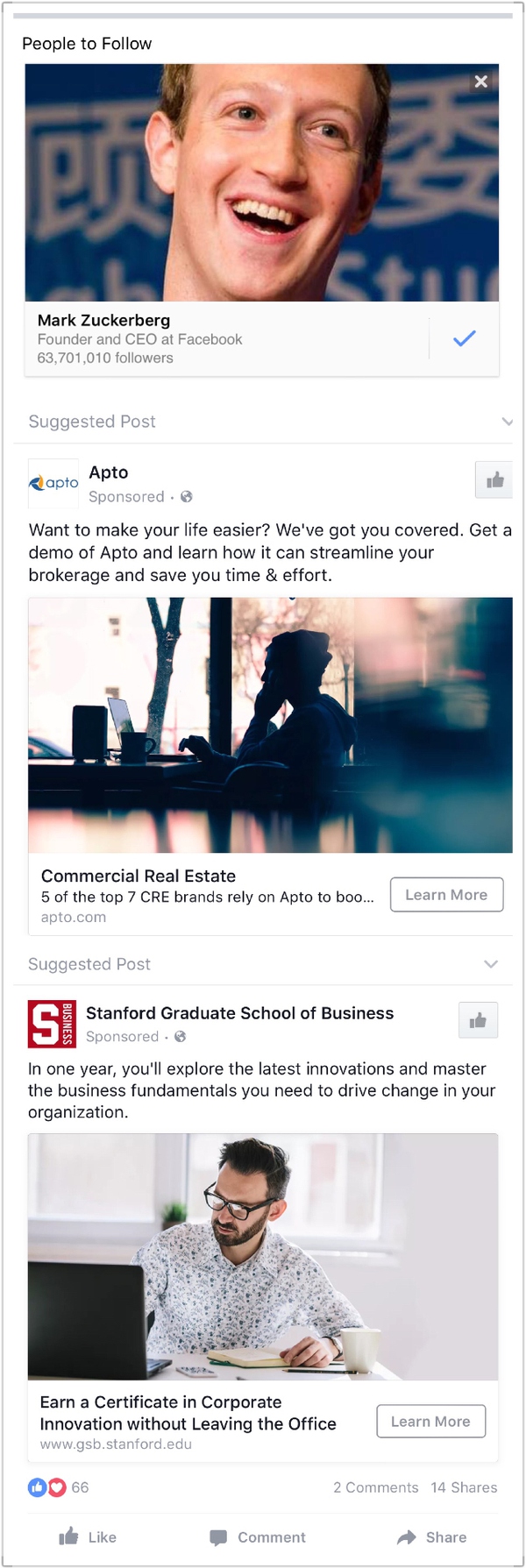Expand options chevron for Stanford suggested post
The image size is (526, 1568).
coord(491,964)
